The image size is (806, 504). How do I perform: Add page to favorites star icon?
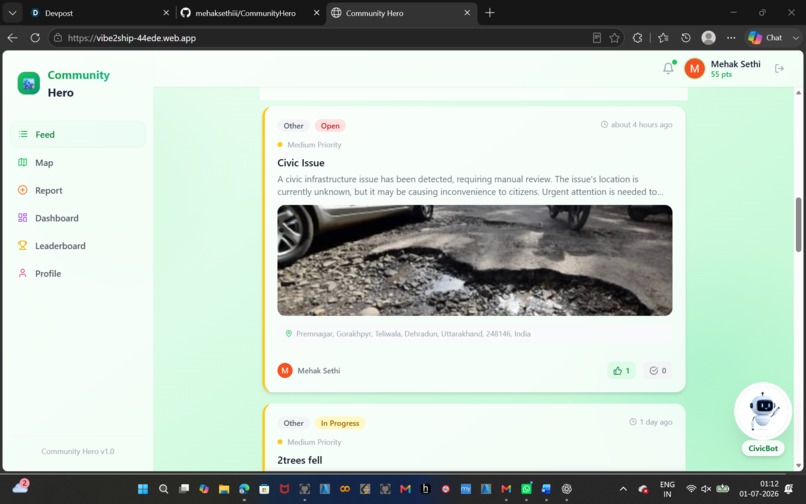614,38
